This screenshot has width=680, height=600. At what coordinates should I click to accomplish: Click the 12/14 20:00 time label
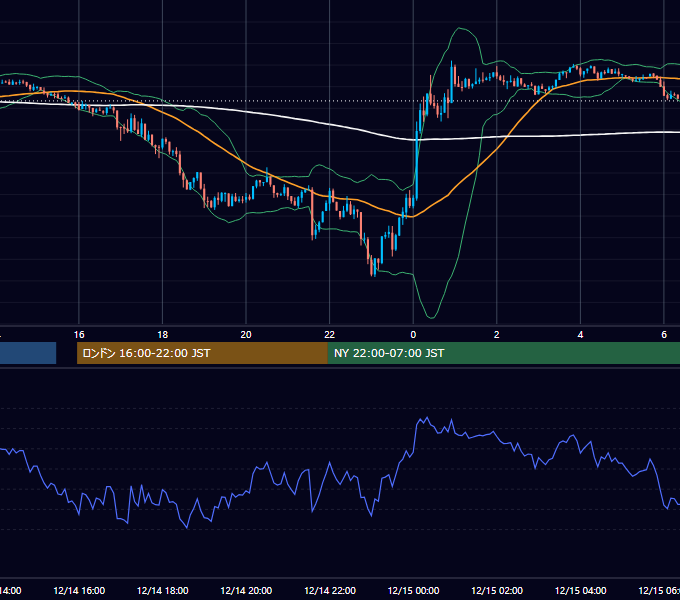pyautogui.click(x=246, y=590)
